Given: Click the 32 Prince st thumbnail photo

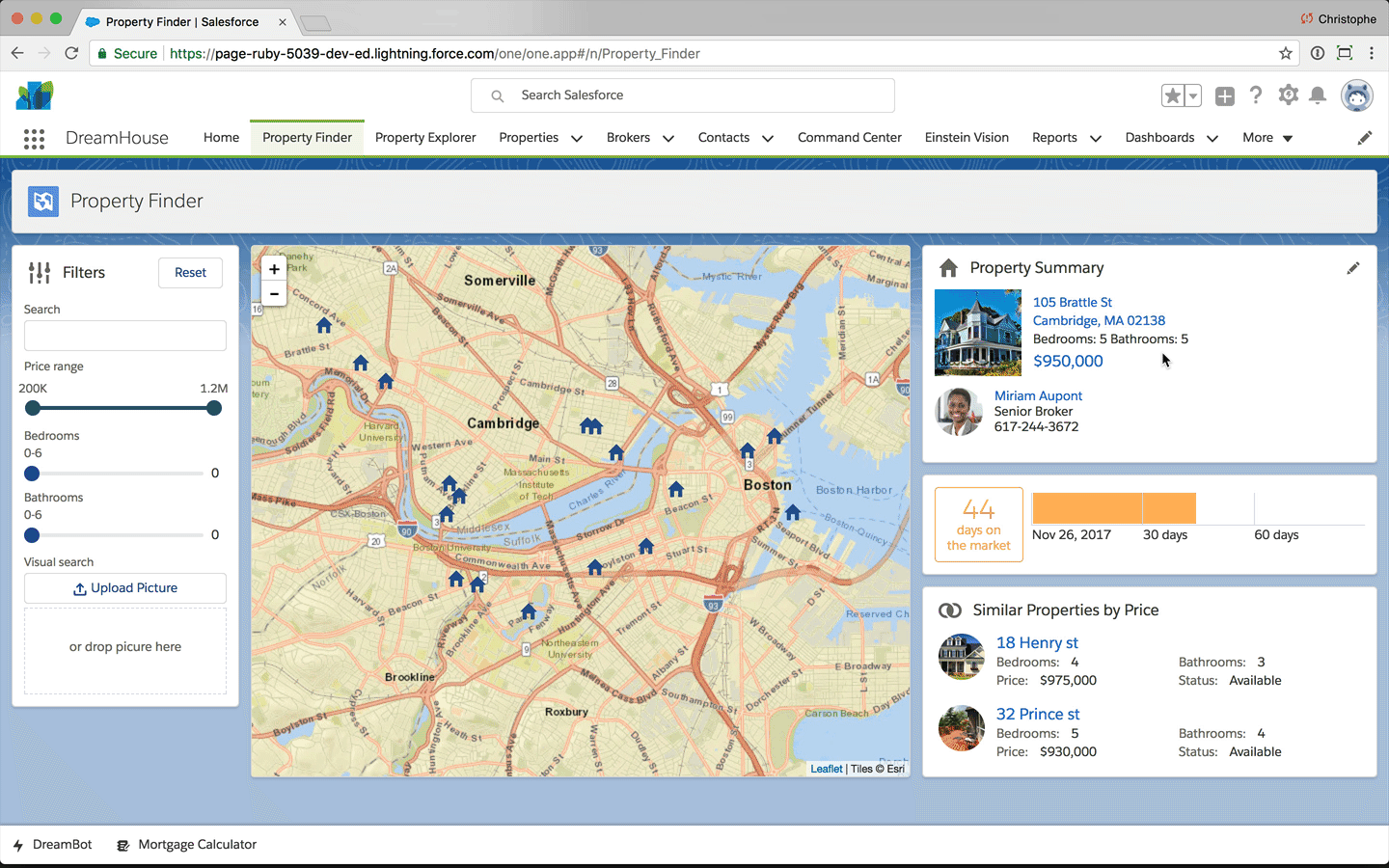Looking at the screenshot, I should 962,728.
